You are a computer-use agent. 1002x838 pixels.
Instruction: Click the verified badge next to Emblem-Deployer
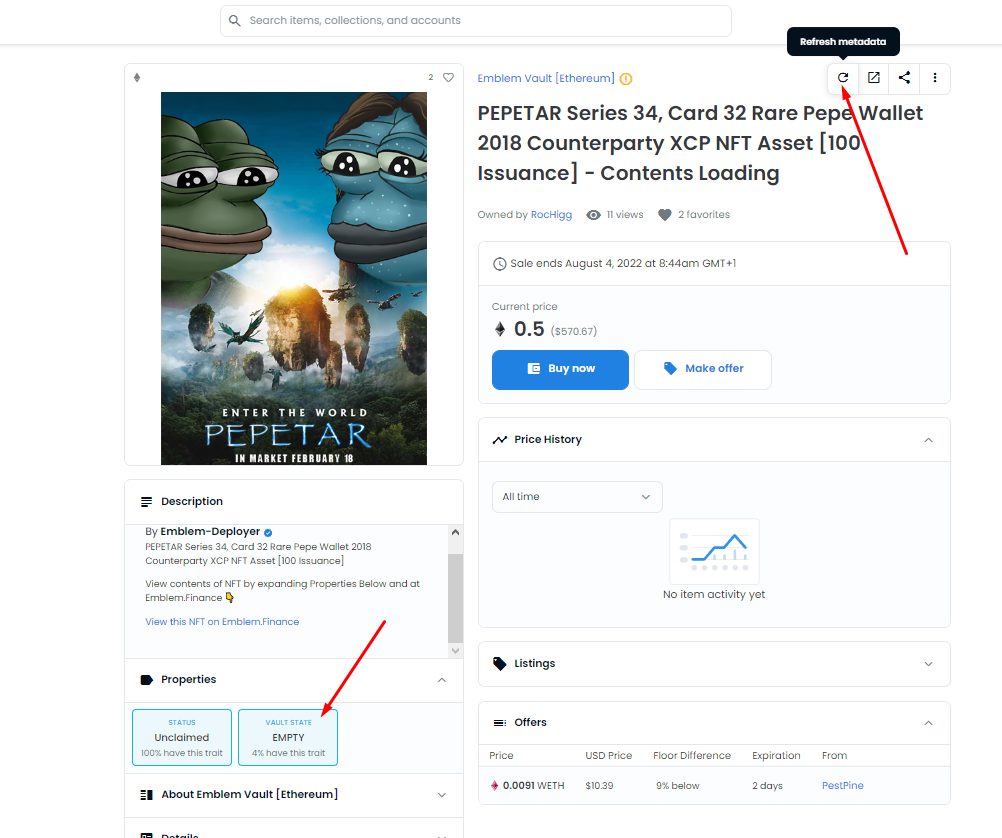pos(268,532)
